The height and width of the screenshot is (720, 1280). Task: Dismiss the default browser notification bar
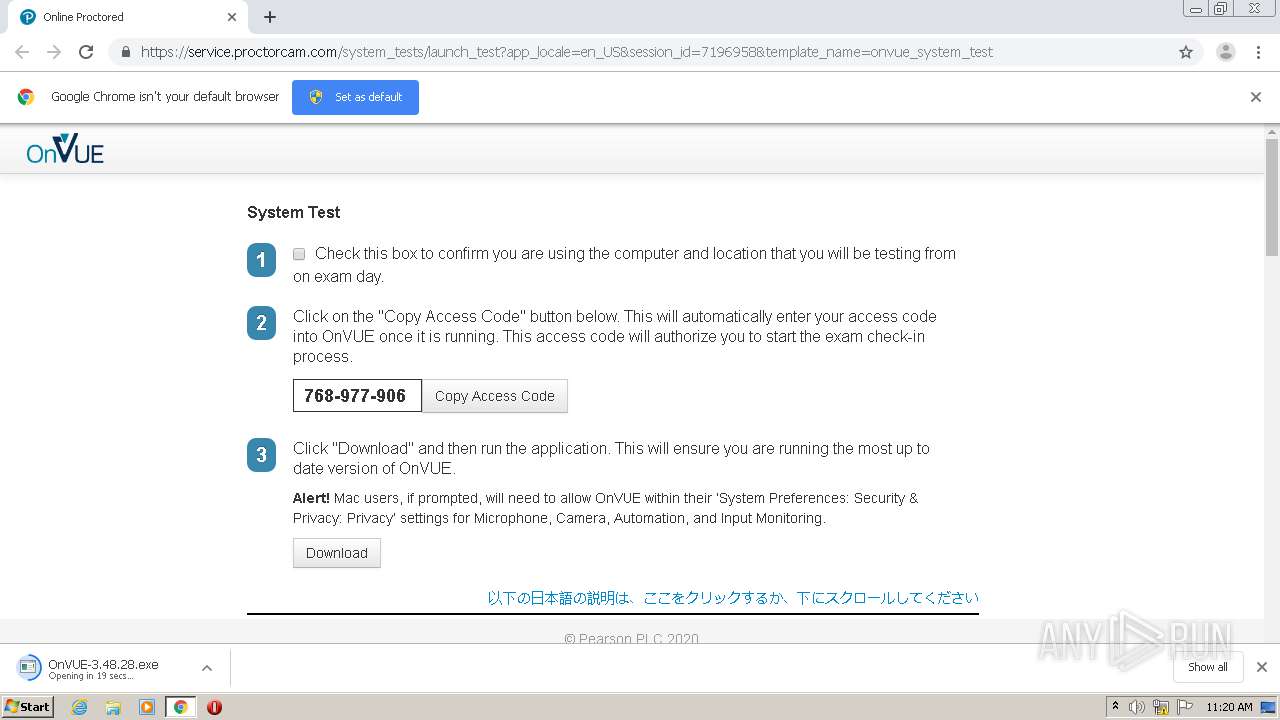pos(1255,97)
